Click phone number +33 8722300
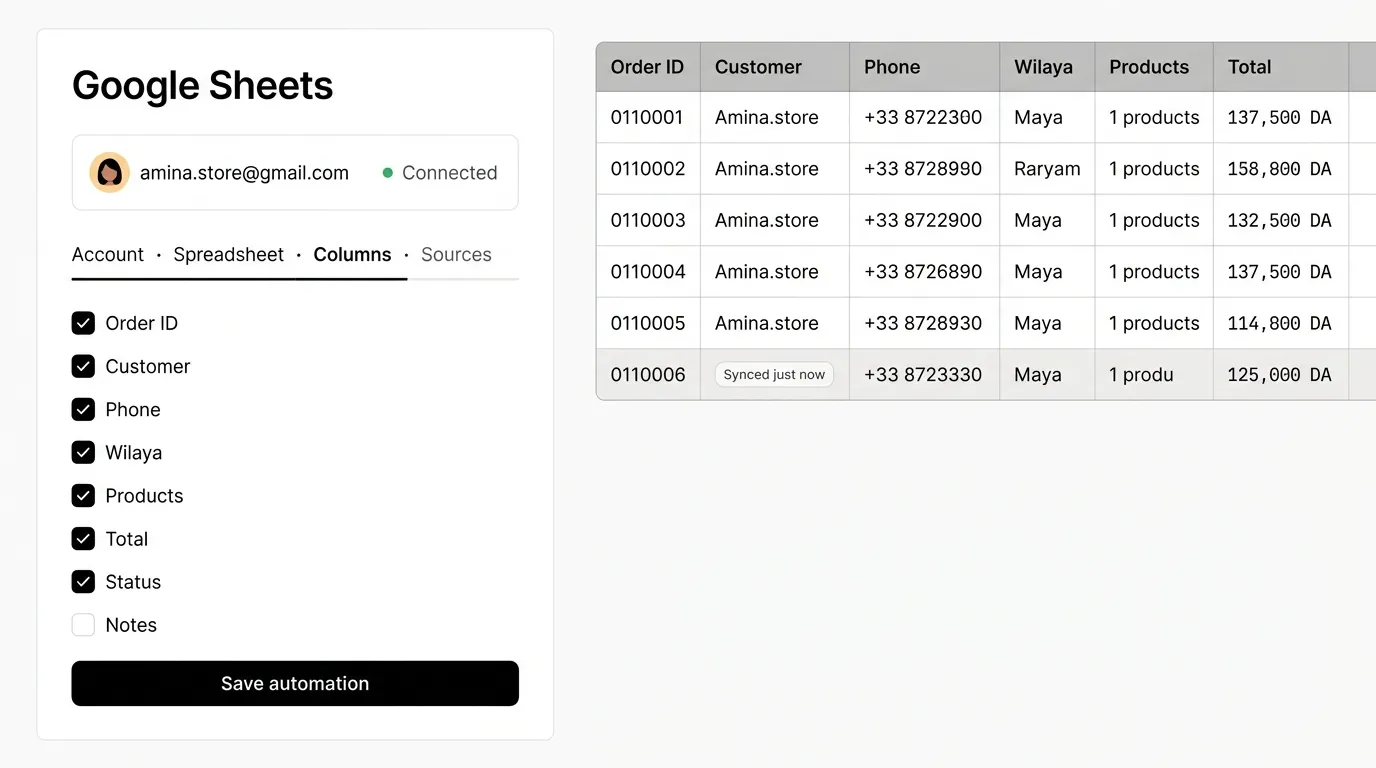Image resolution: width=1376 pixels, height=768 pixels. pyautogui.click(x=923, y=118)
